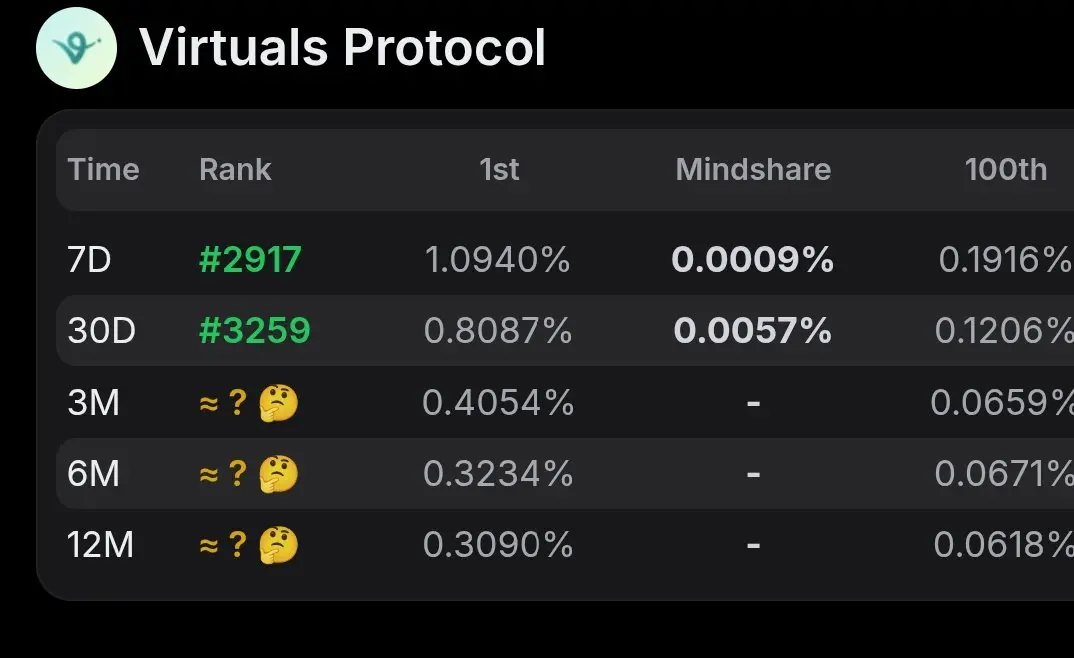Image resolution: width=1074 pixels, height=658 pixels.
Task: Click rank #2917 in the 7D row
Action: point(250,260)
